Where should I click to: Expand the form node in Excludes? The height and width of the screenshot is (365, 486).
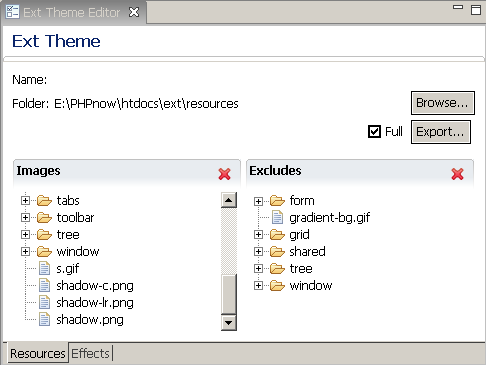coord(258,201)
